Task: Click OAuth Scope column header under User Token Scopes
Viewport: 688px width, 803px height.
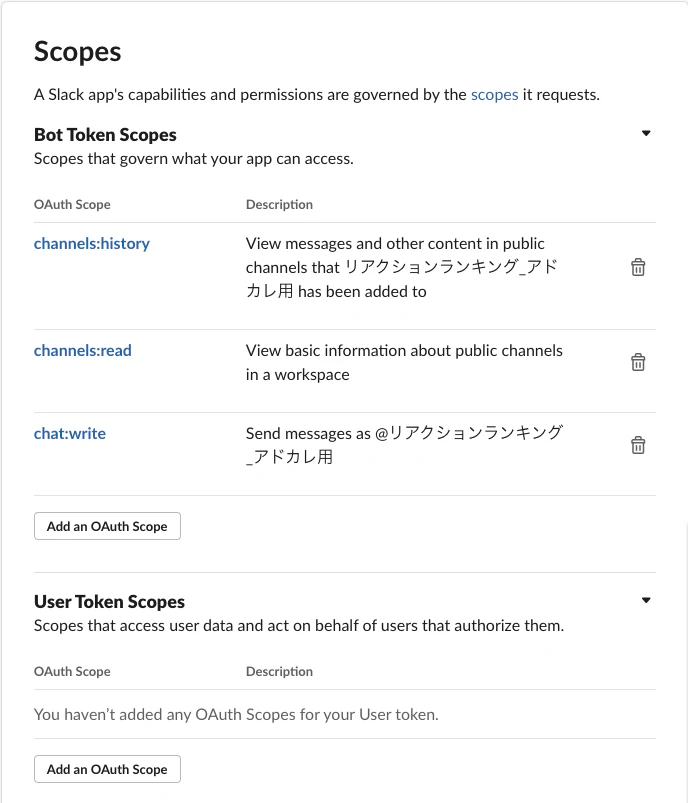Action: pos(72,671)
